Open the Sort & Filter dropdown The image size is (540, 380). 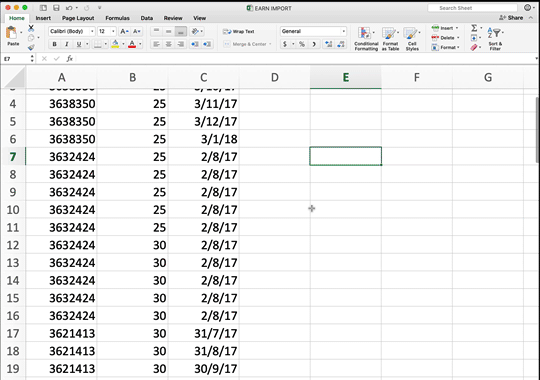tap(495, 39)
